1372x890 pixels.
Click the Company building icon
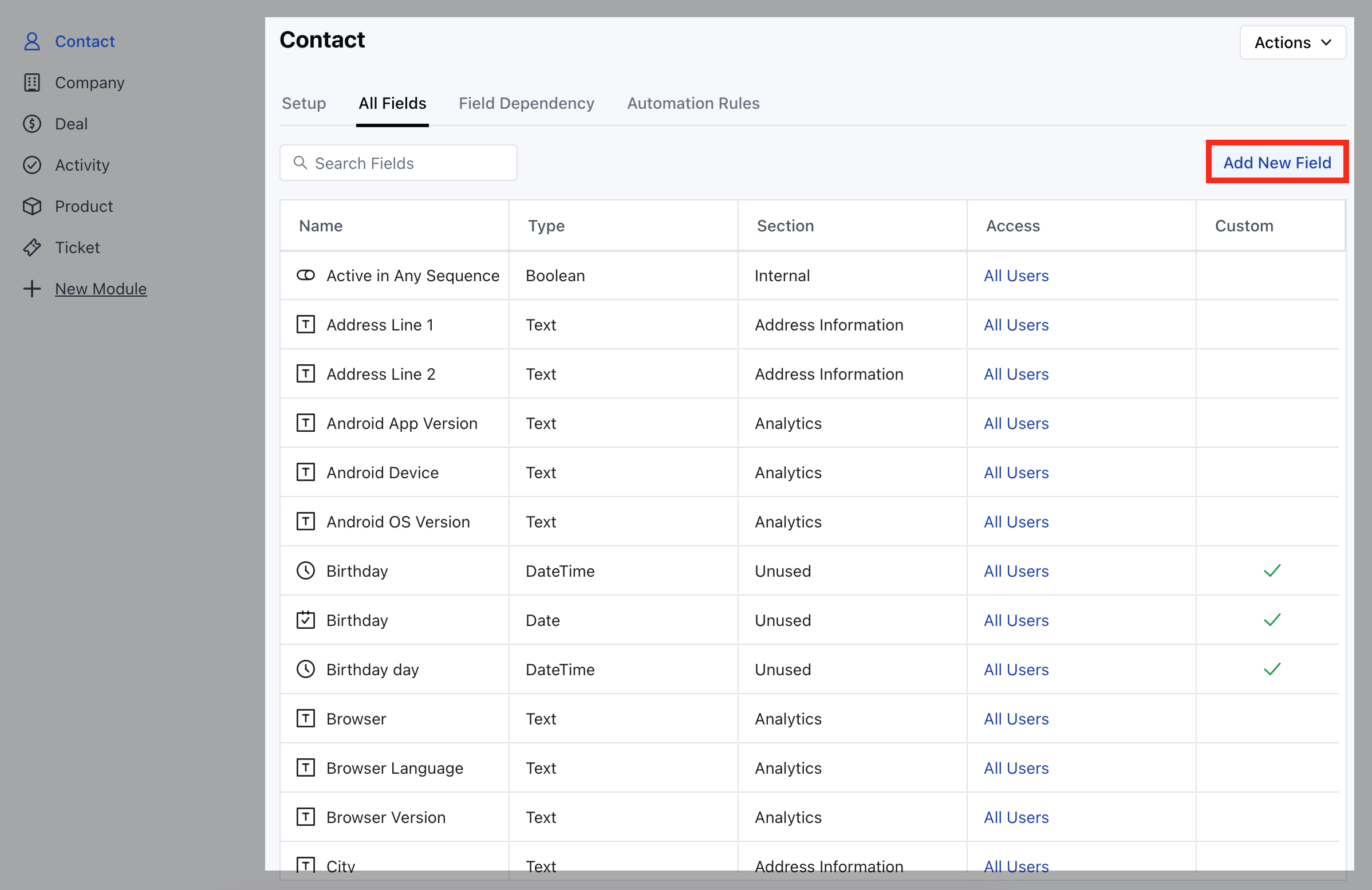(31, 82)
